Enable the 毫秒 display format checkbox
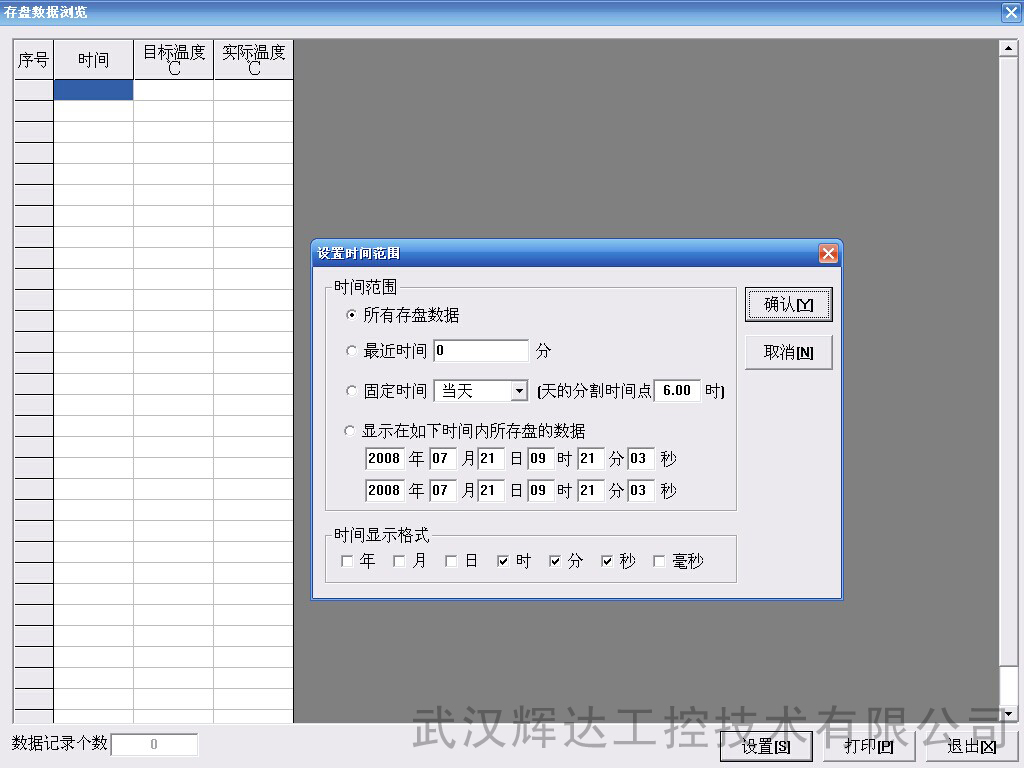This screenshot has width=1024, height=768. coord(659,562)
